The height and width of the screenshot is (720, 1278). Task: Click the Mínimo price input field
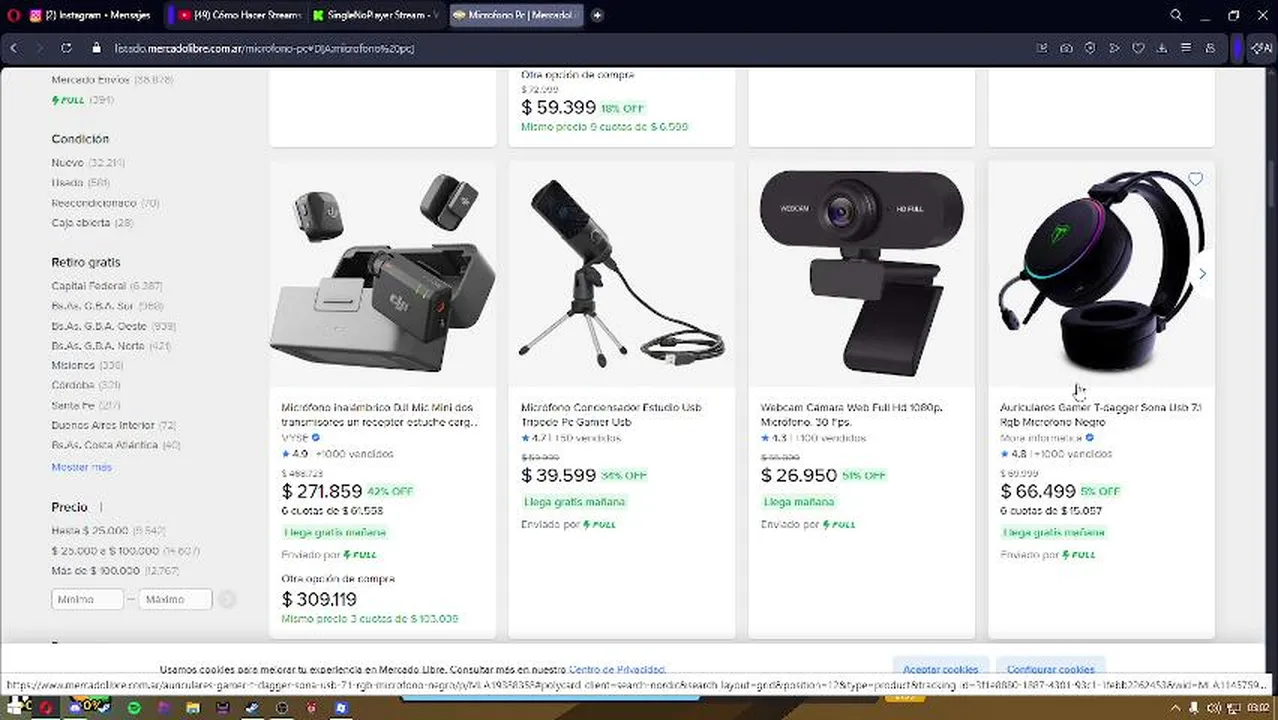[87, 599]
